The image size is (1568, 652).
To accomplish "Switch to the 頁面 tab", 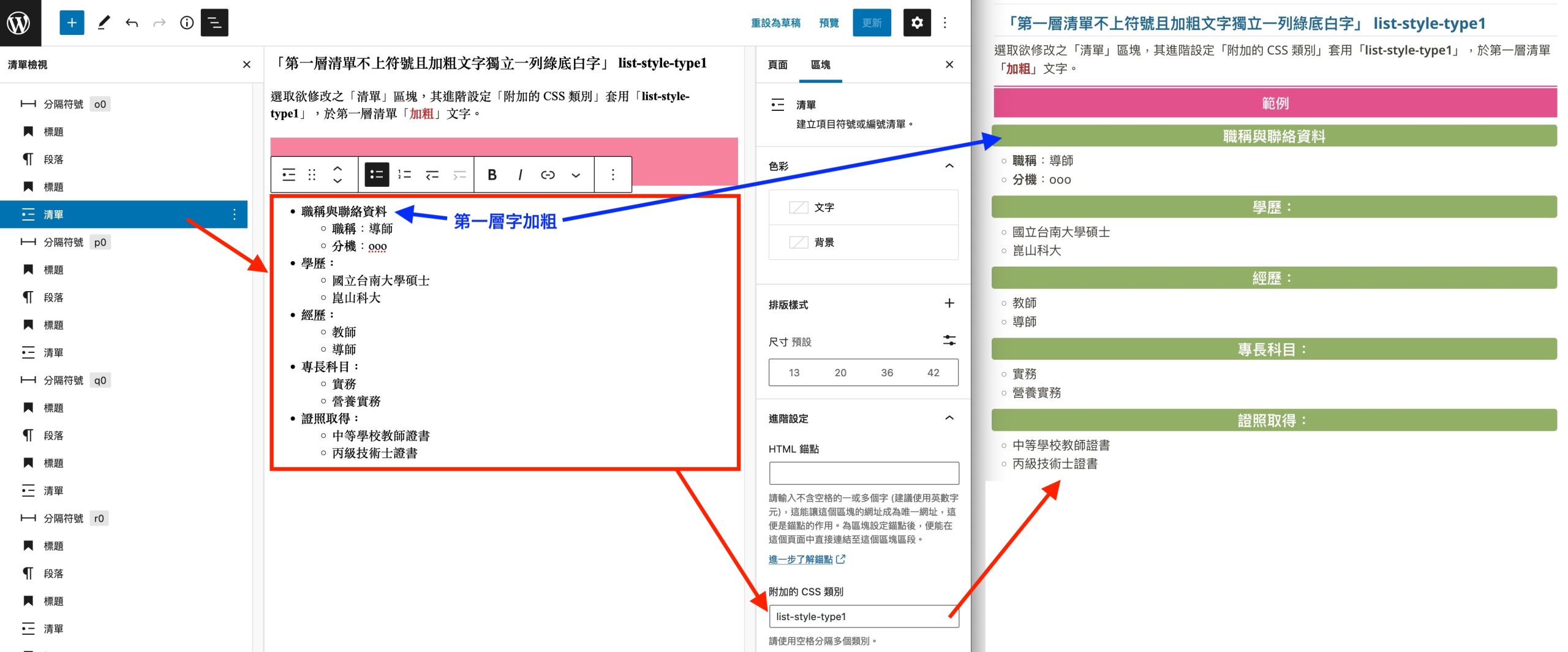I will 778,65.
